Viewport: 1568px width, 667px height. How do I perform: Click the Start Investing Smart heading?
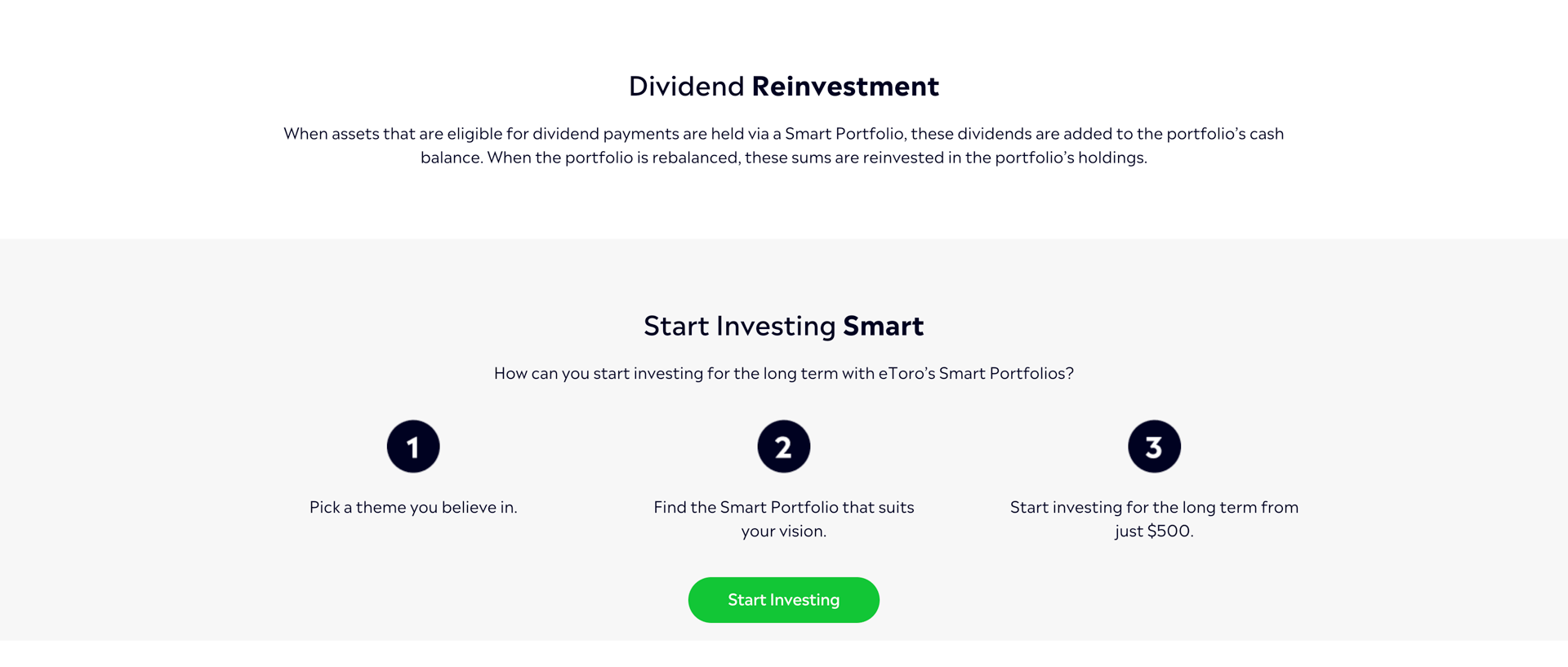(784, 326)
